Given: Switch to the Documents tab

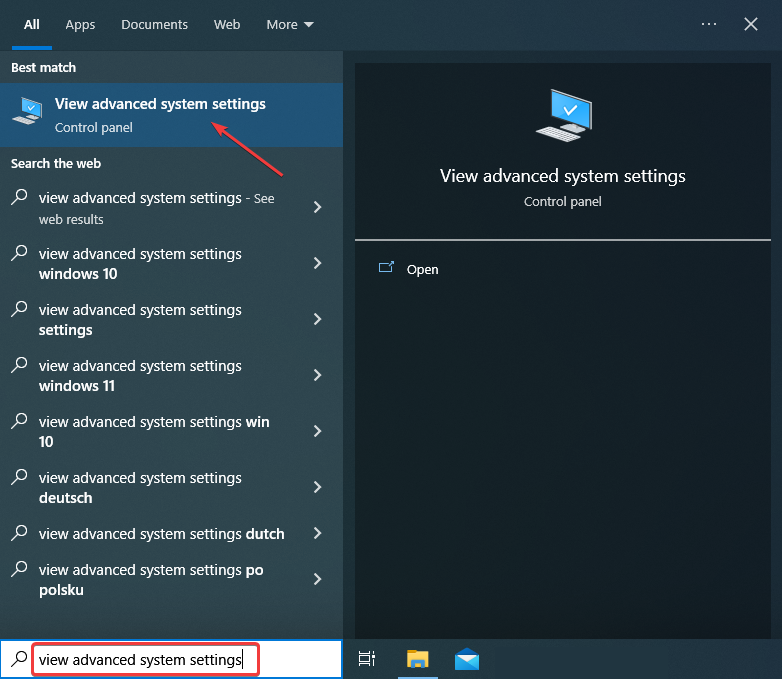Looking at the screenshot, I should click(155, 24).
